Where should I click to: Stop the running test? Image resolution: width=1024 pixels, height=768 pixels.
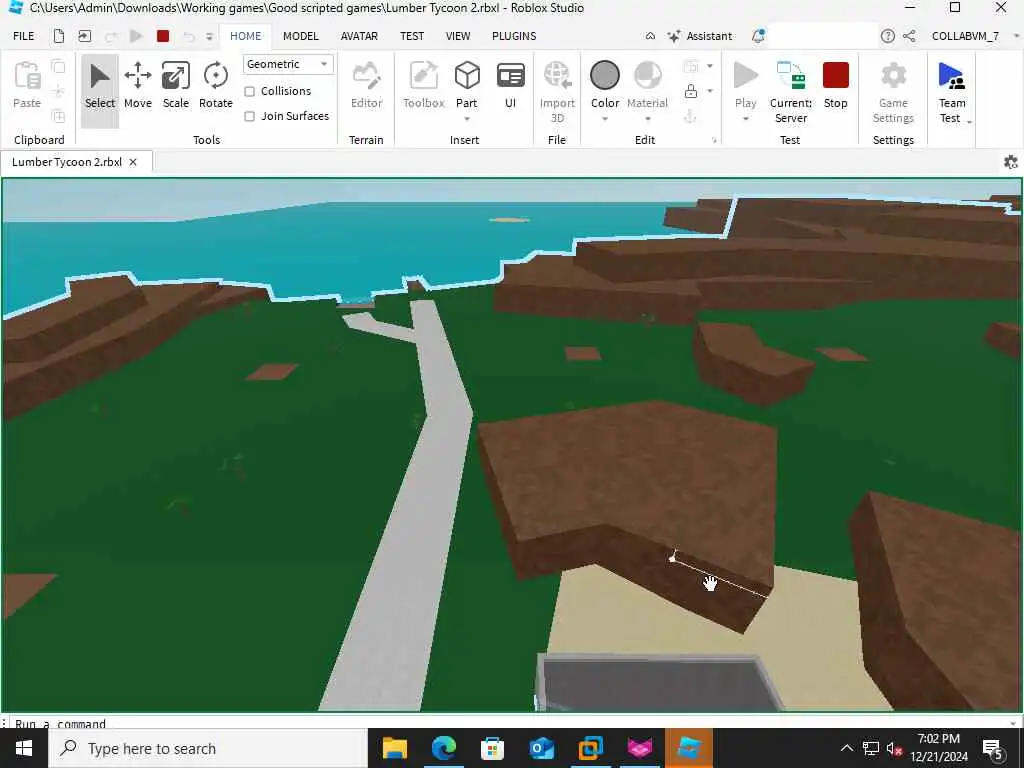836,86
